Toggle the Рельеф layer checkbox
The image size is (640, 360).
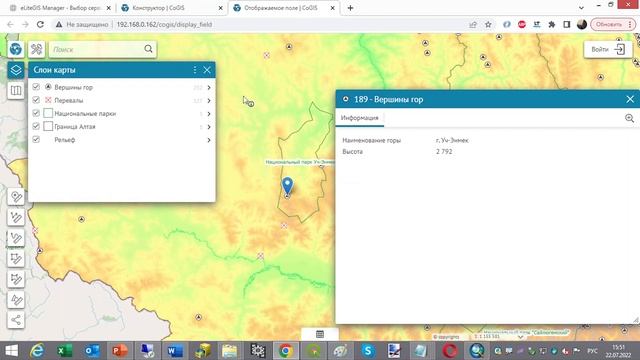tap(36, 140)
